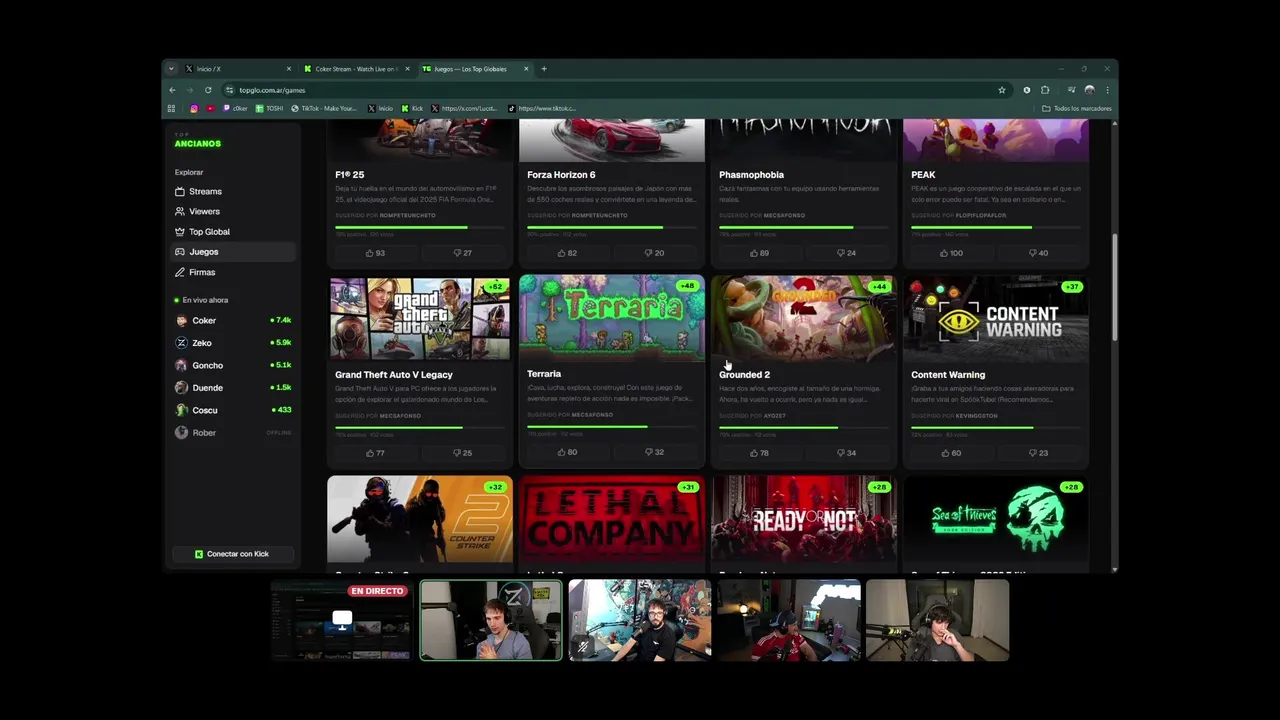Image resolution: width=1280 pixels, height=720 pixels.
Task: Open the Todos los marcadores folder
Action: coord(1077,108)
